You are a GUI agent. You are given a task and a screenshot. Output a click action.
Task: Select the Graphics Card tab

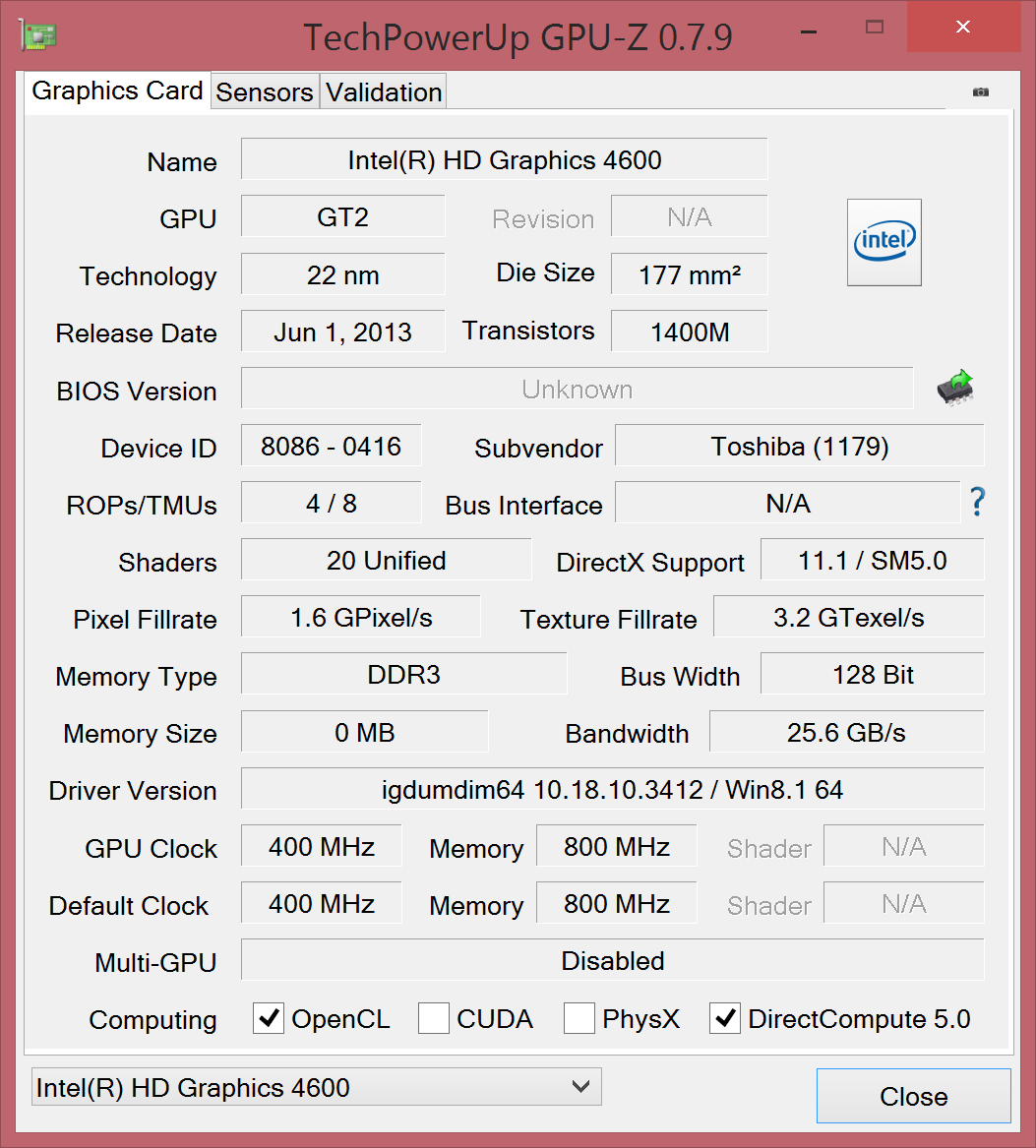[117, 91]
